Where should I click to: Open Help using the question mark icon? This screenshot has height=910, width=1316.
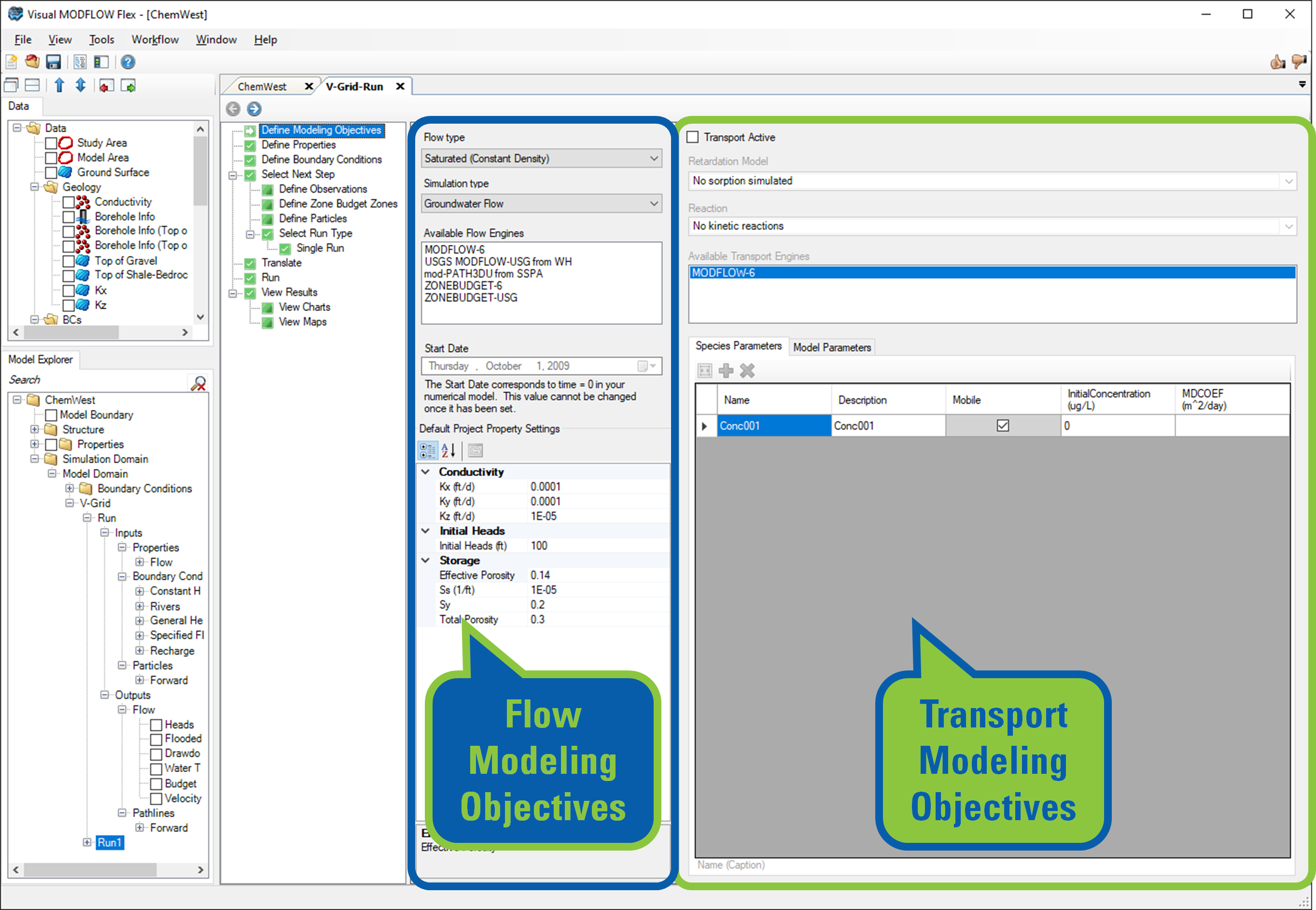click(127, 61)
